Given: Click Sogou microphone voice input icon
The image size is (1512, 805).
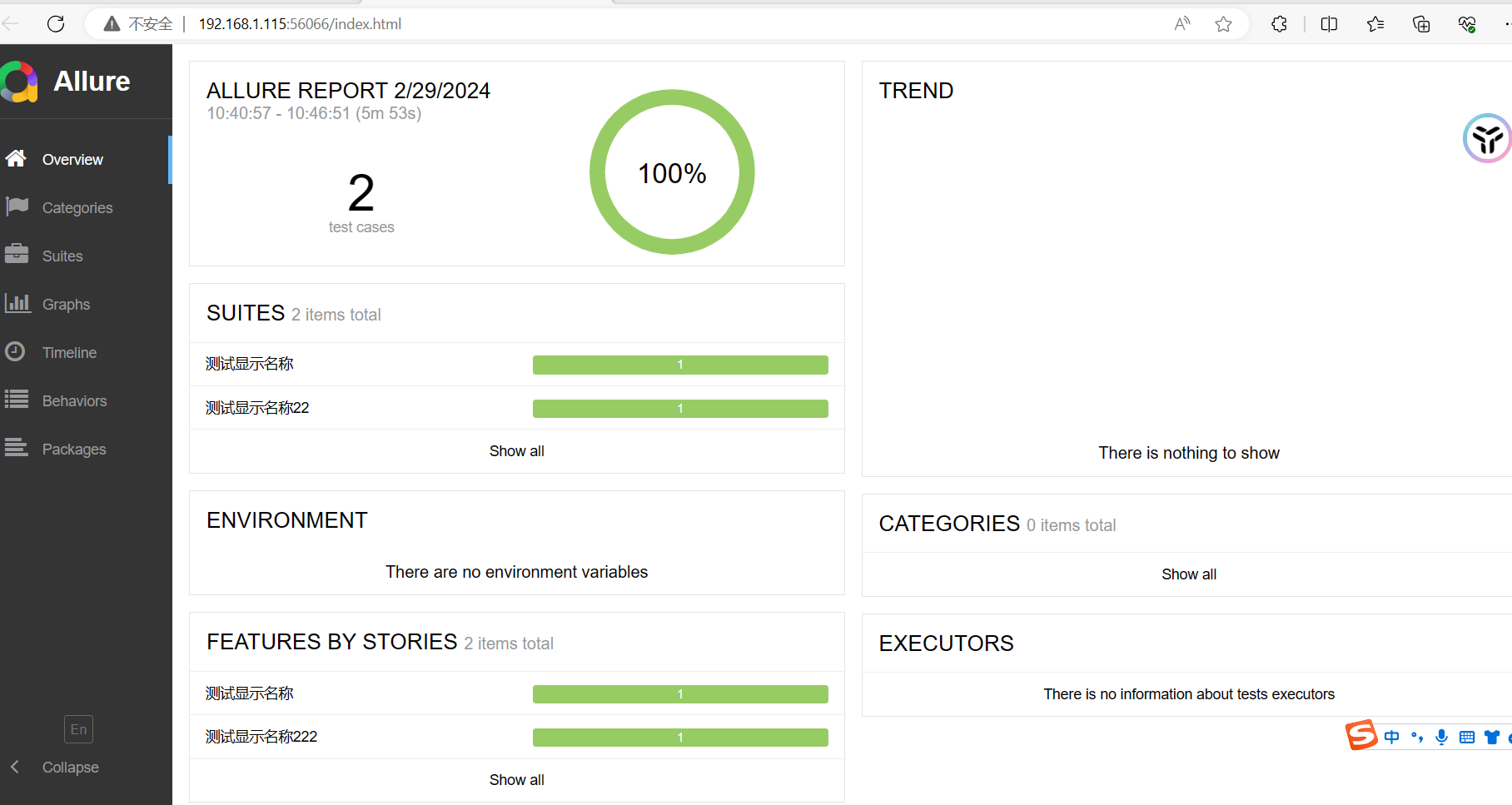Looking at the screenshot, I should coord(1442,737).
